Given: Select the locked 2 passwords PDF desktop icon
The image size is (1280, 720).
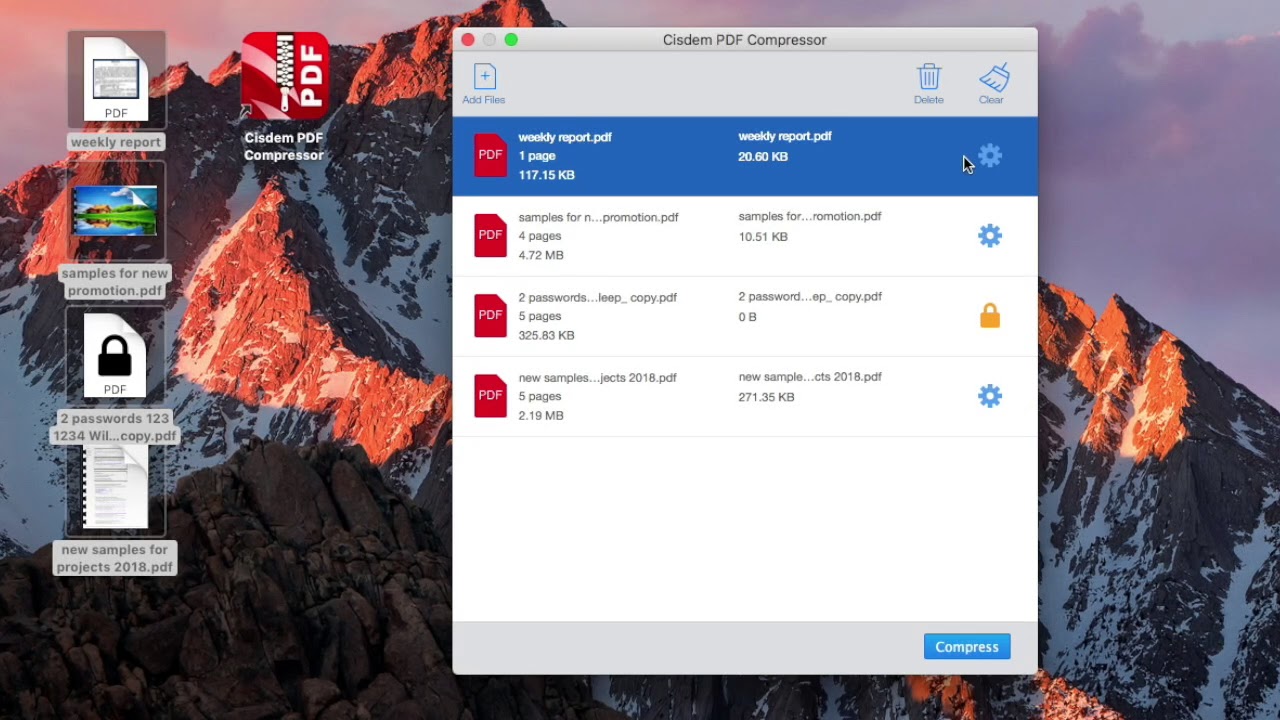Looking at the screenshot, I should coord(115,356).
